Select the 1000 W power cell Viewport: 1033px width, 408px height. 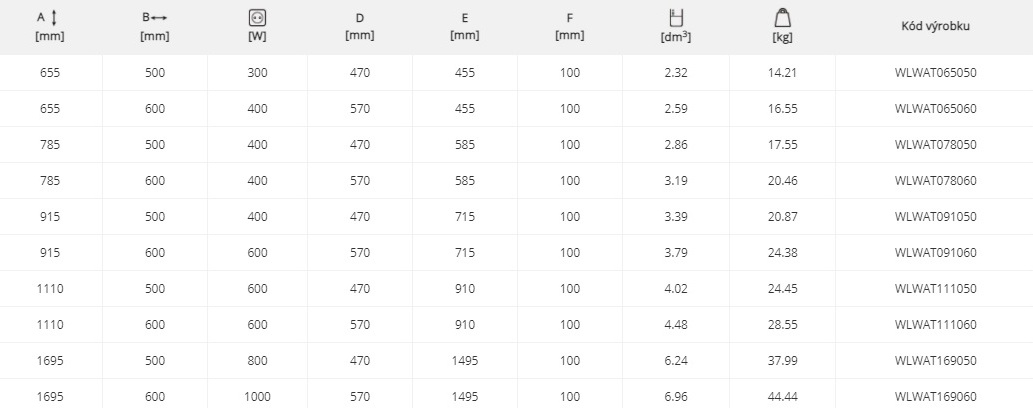point(257,397)
